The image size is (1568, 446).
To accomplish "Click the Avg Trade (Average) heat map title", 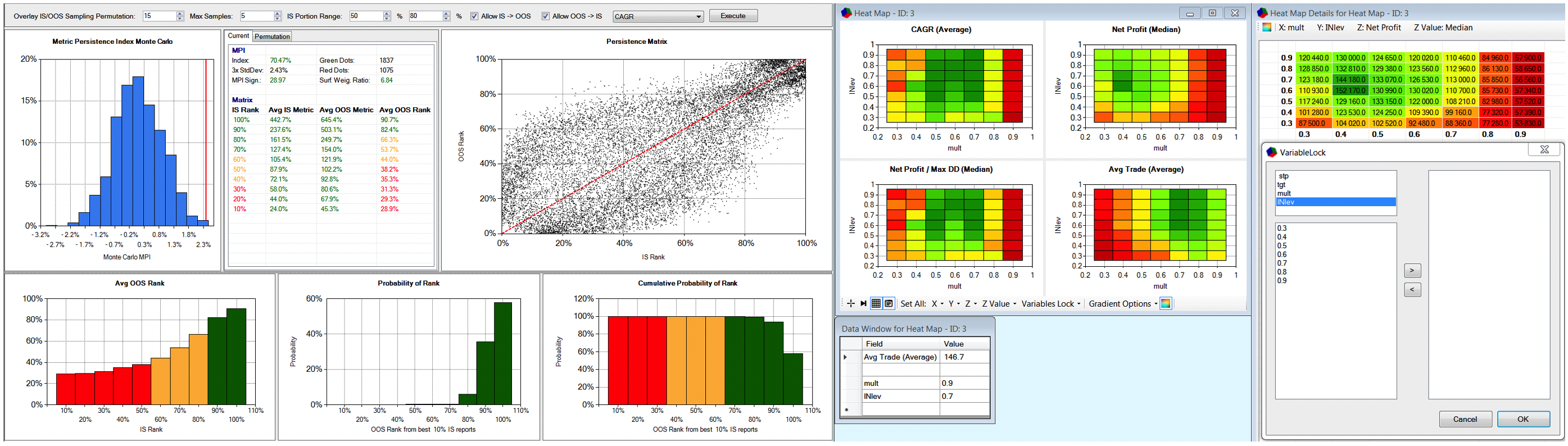I will click(x=1145, y=169).
